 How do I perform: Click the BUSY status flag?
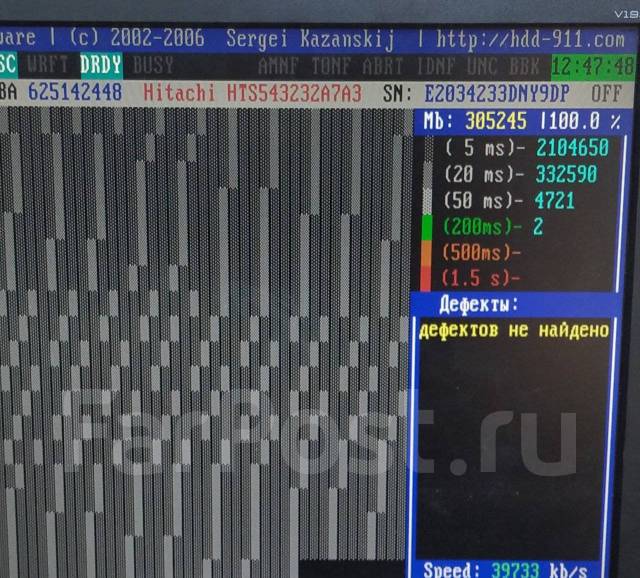(153, 66)
